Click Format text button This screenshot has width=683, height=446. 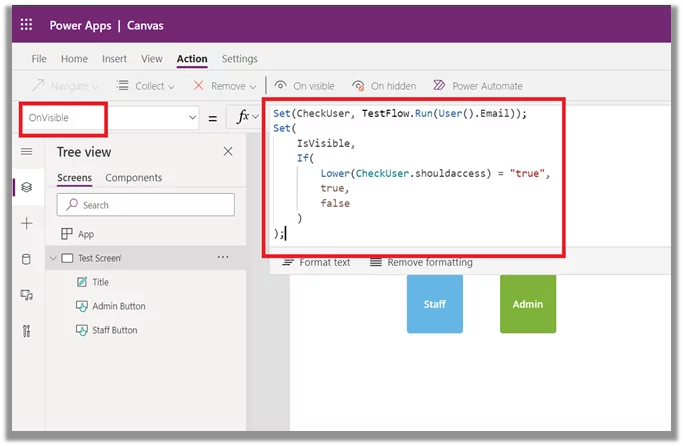click(316, 263)
